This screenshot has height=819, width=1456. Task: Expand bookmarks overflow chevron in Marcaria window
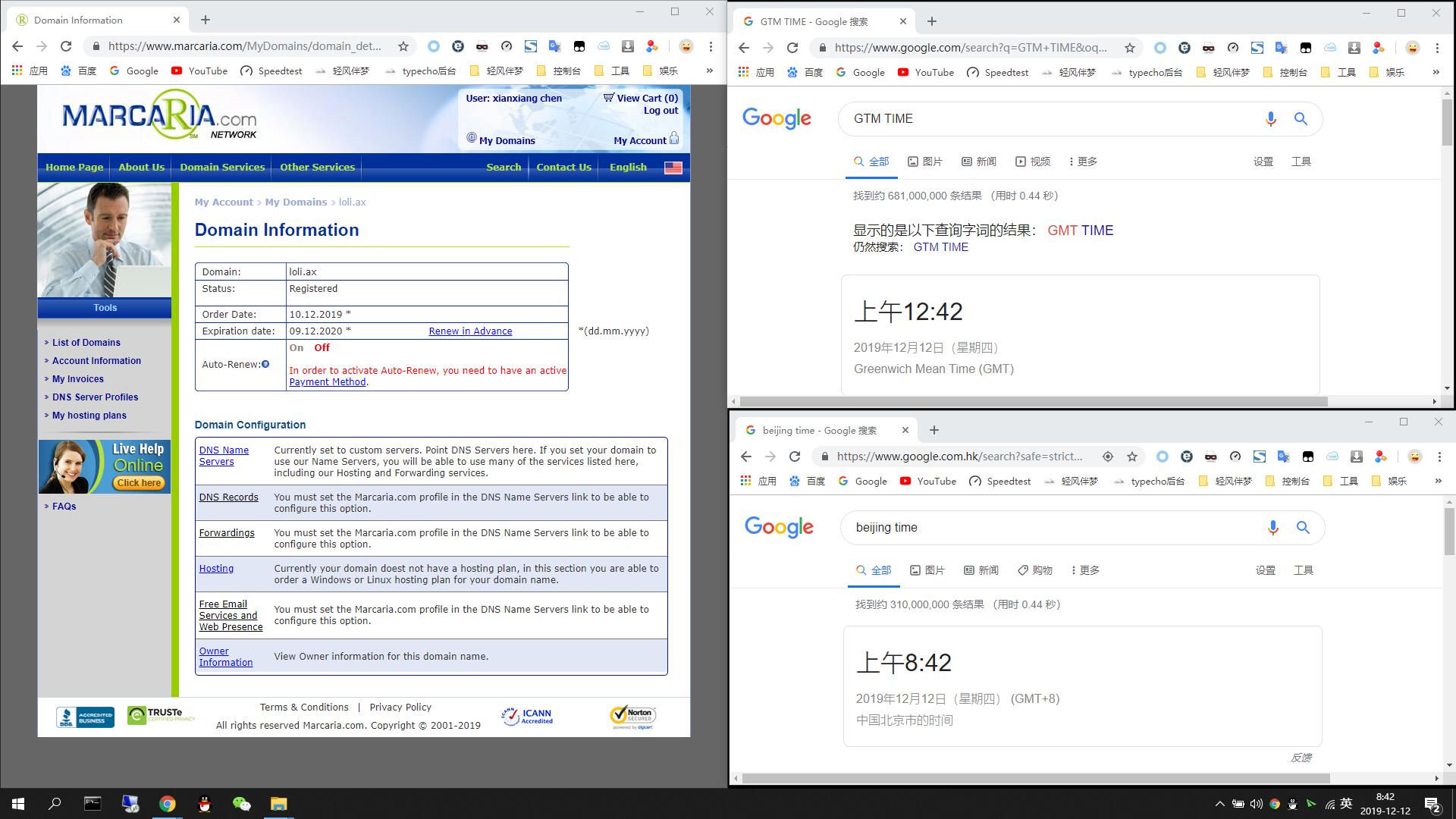coord(709,71)
